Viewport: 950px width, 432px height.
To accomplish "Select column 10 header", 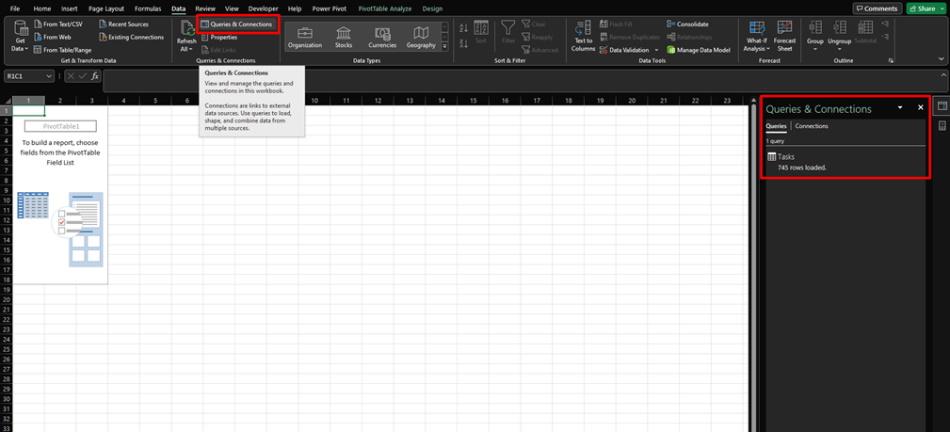I will pos(314,101).
